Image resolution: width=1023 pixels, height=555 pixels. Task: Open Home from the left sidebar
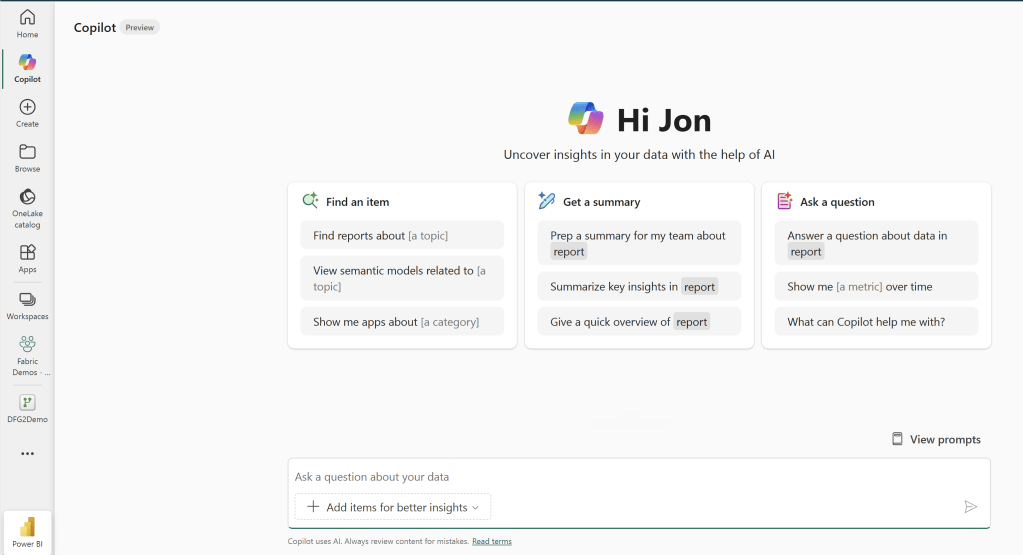click(x=27, y=24)
